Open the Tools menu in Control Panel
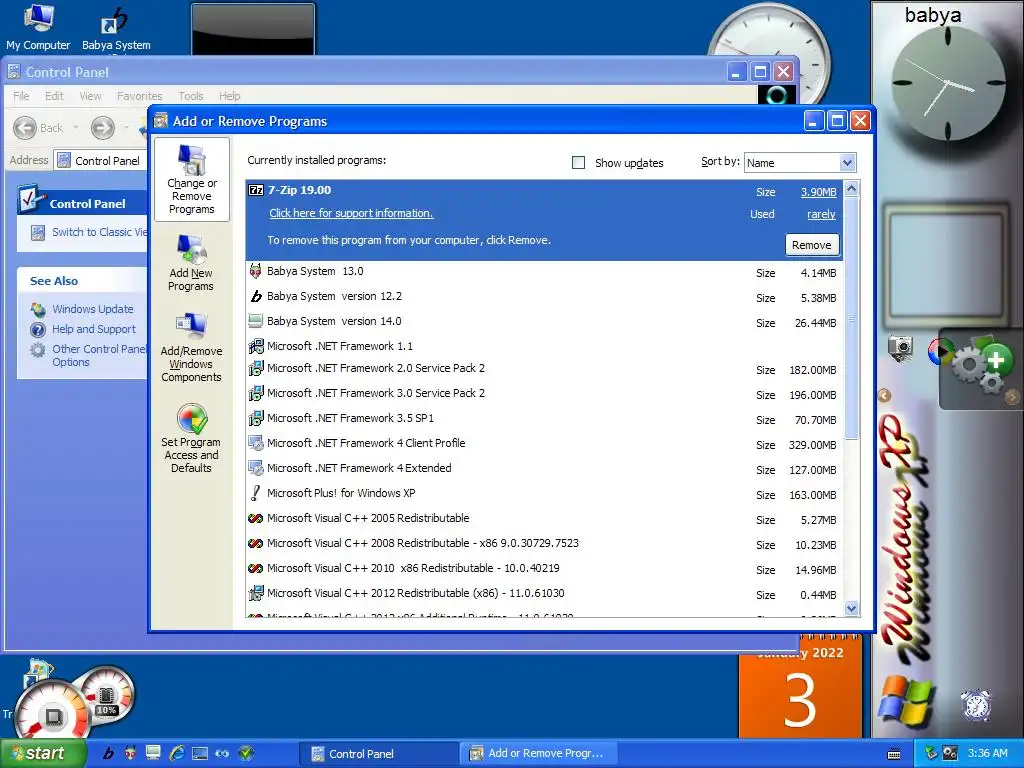Image resolution: width=1024 pixels, height=768 pixels. 191,96
